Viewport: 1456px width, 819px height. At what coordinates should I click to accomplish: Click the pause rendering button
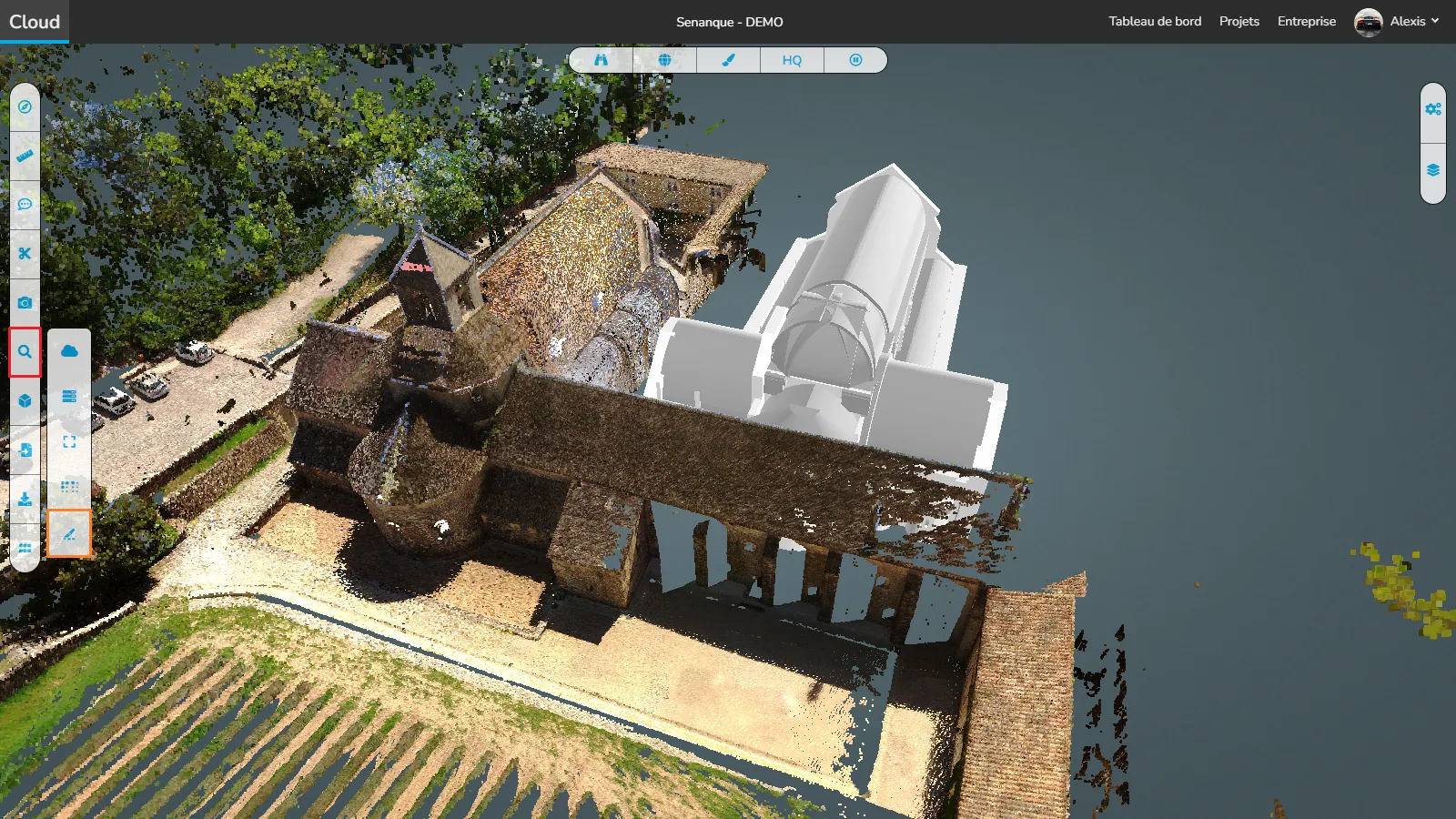[x=855, y=60]
